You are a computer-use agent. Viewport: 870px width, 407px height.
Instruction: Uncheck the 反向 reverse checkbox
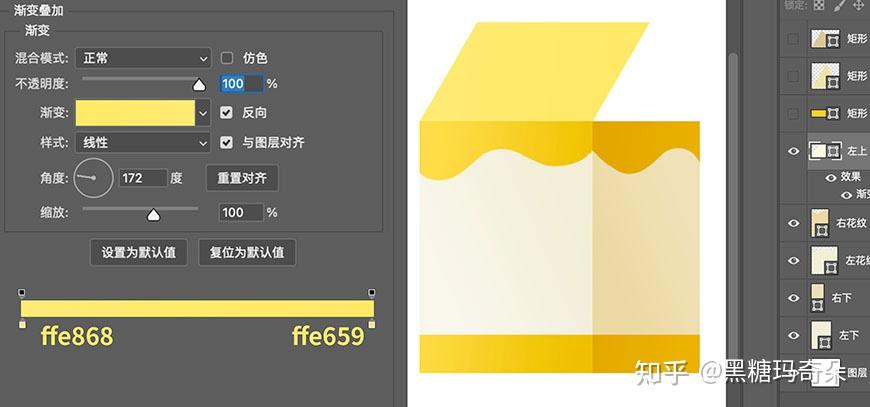(226, 113)
